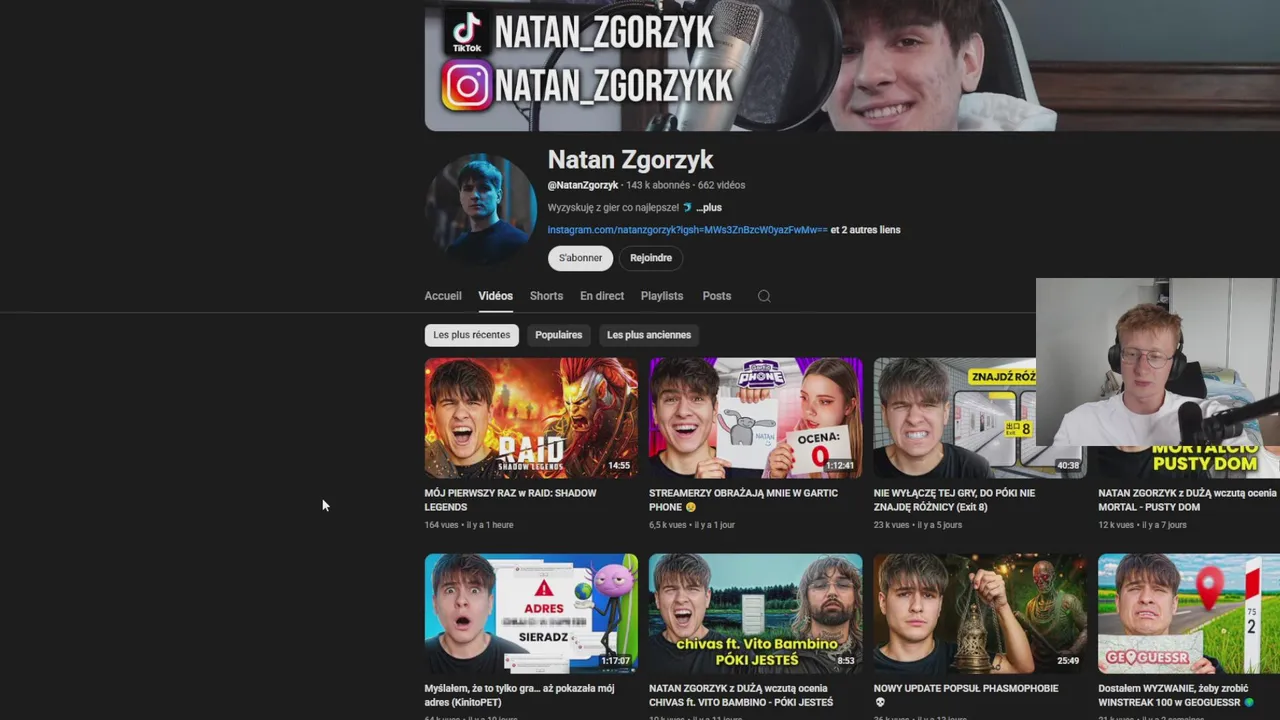1280x720 pixels.
Task: Open the GeoGuessr video thumbnail
Action: tap(1189, 614)
